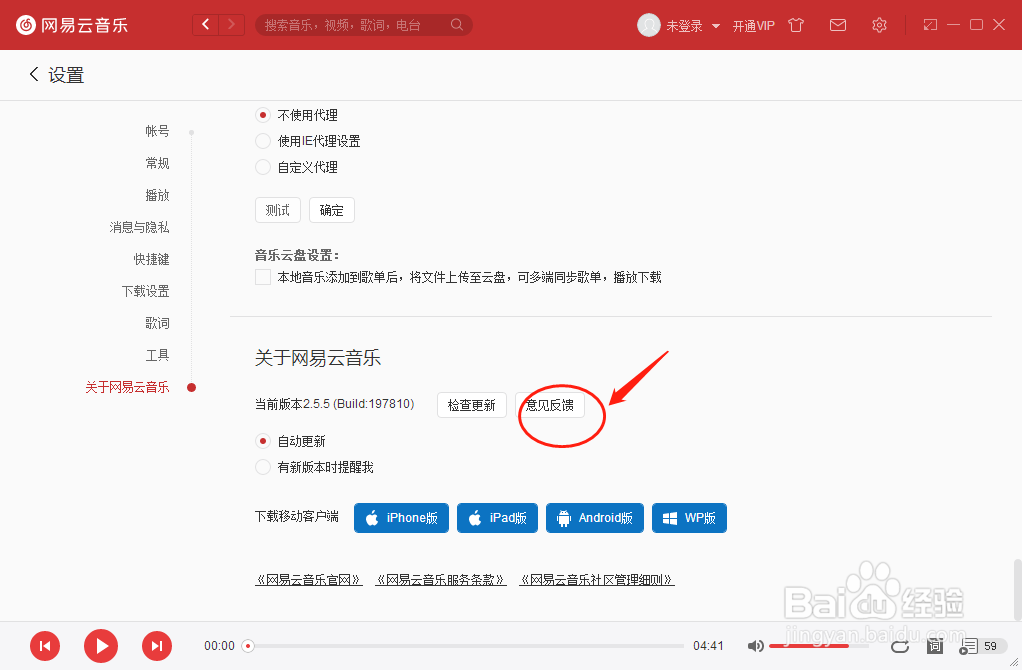
Task: Download the WP版 client
Action: coord(690,518)
